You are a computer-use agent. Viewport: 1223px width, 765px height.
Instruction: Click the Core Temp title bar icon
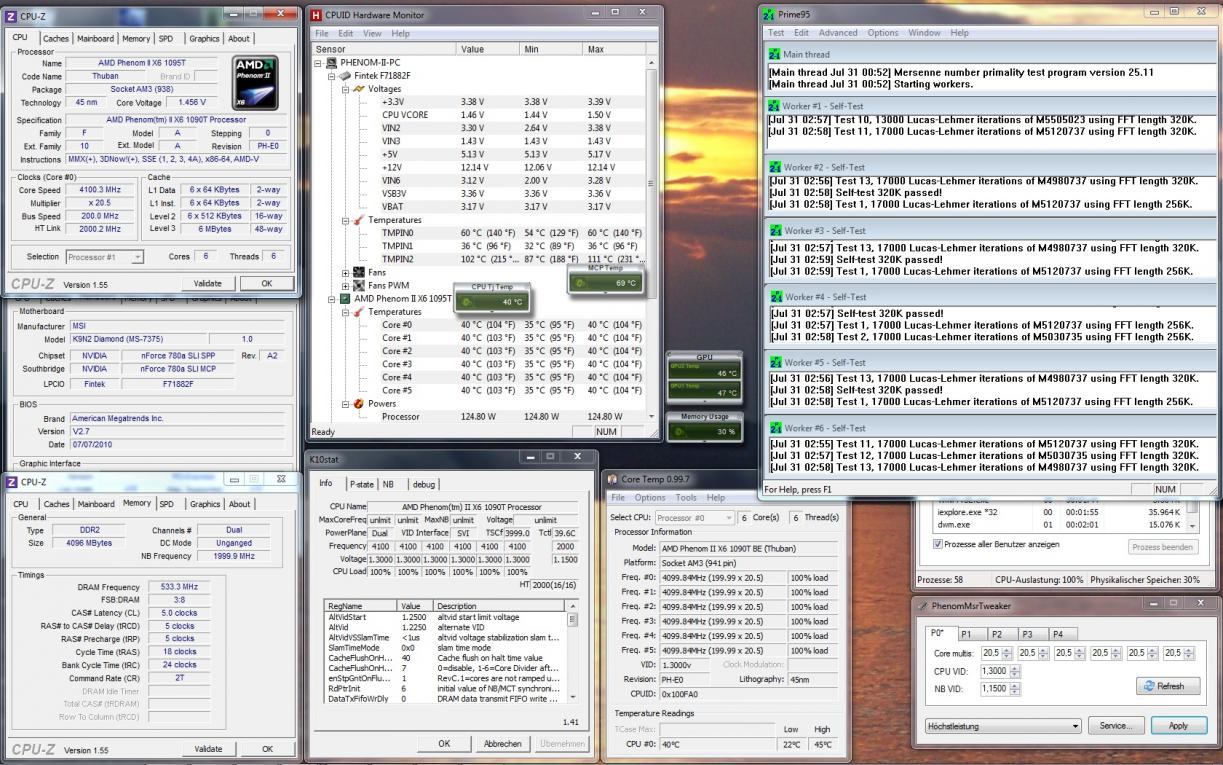click(612, 479)
